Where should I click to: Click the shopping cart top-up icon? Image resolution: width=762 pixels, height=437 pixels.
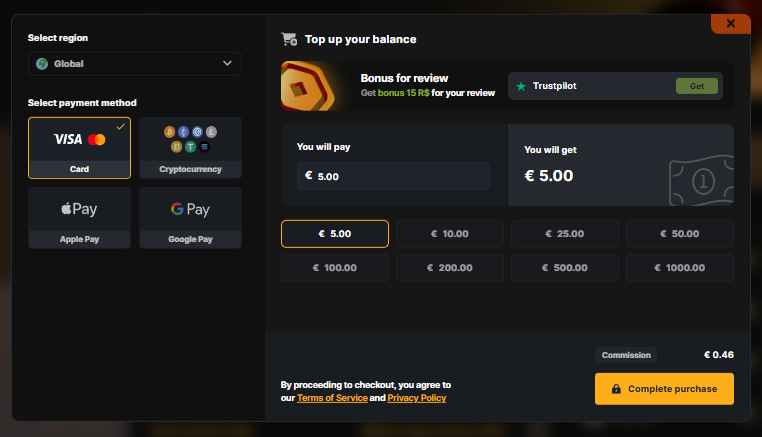tap(290, 40)
